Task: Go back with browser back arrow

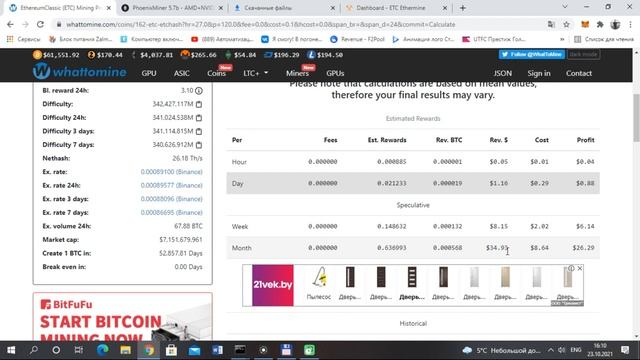Action: 10,24
